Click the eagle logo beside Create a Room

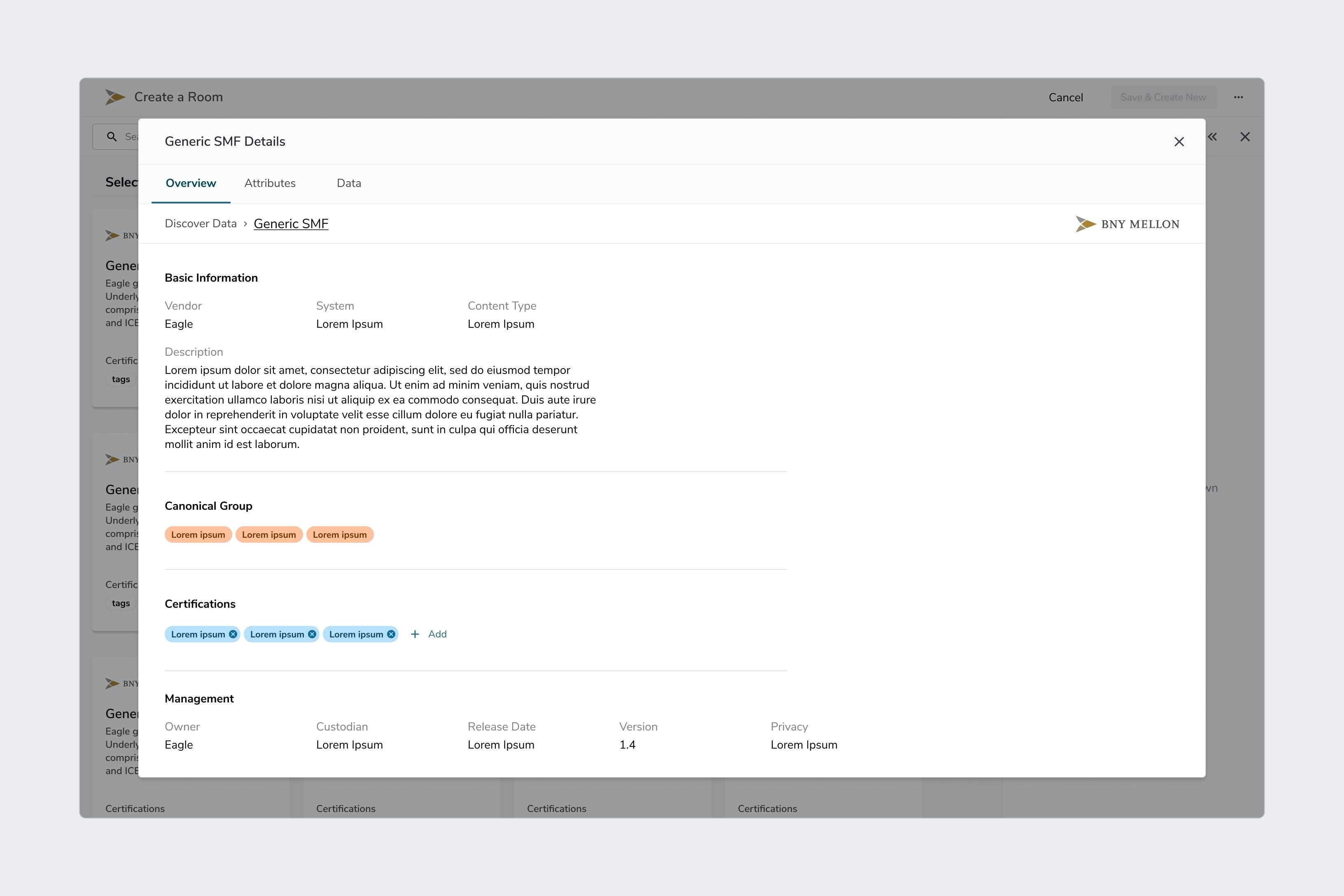tap(115, 97)
